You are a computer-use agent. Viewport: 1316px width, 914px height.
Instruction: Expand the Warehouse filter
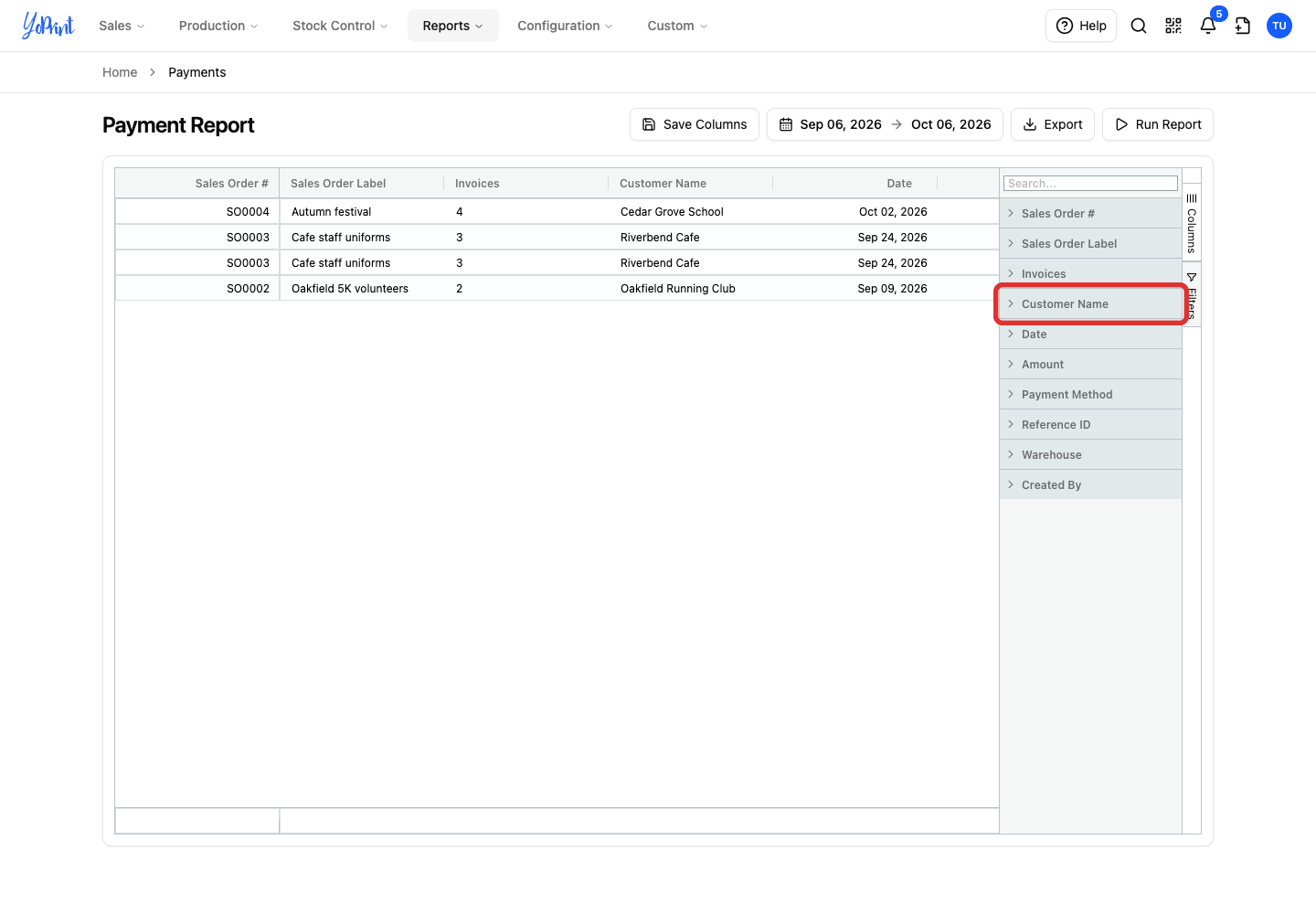(x=1090, y=454)
